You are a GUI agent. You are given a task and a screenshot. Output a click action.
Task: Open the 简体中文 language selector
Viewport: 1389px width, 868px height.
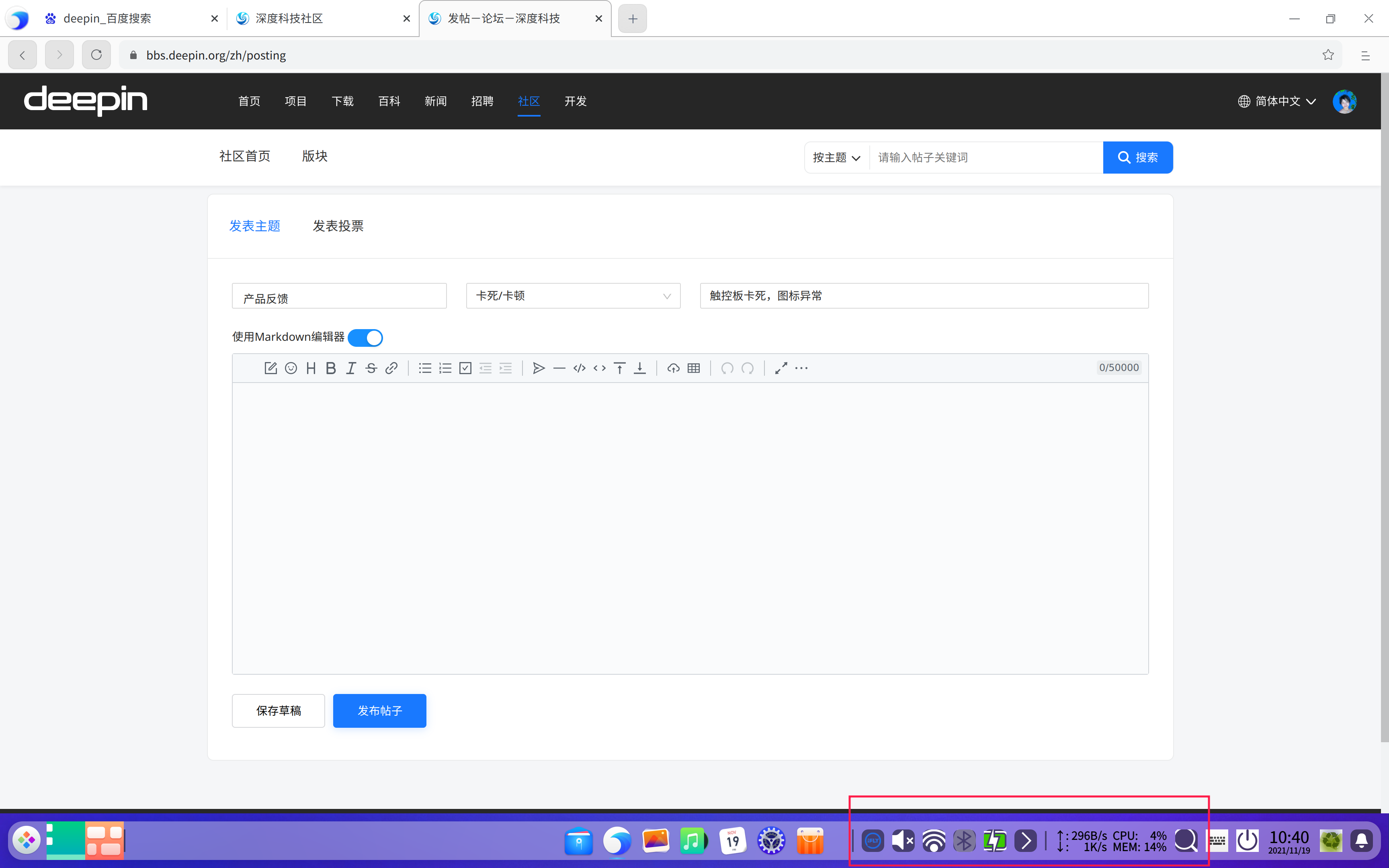coord(1277,101)
